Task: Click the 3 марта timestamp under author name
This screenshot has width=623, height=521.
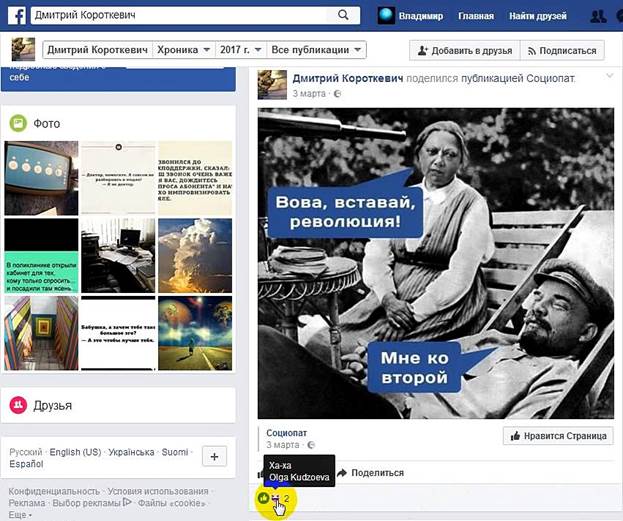Action: [309, 93]
